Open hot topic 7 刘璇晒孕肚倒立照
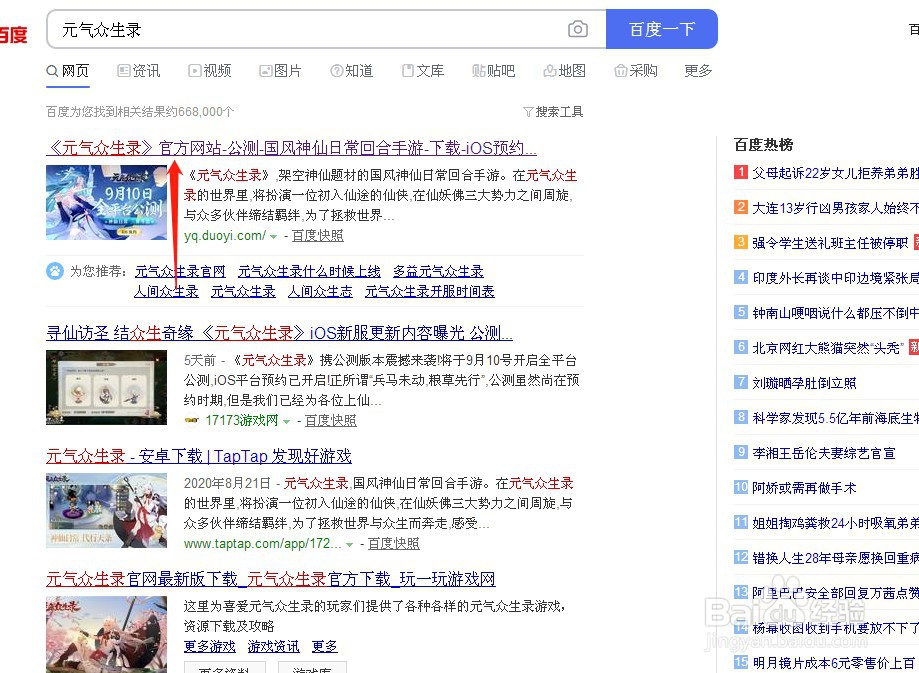 point(804,383)
